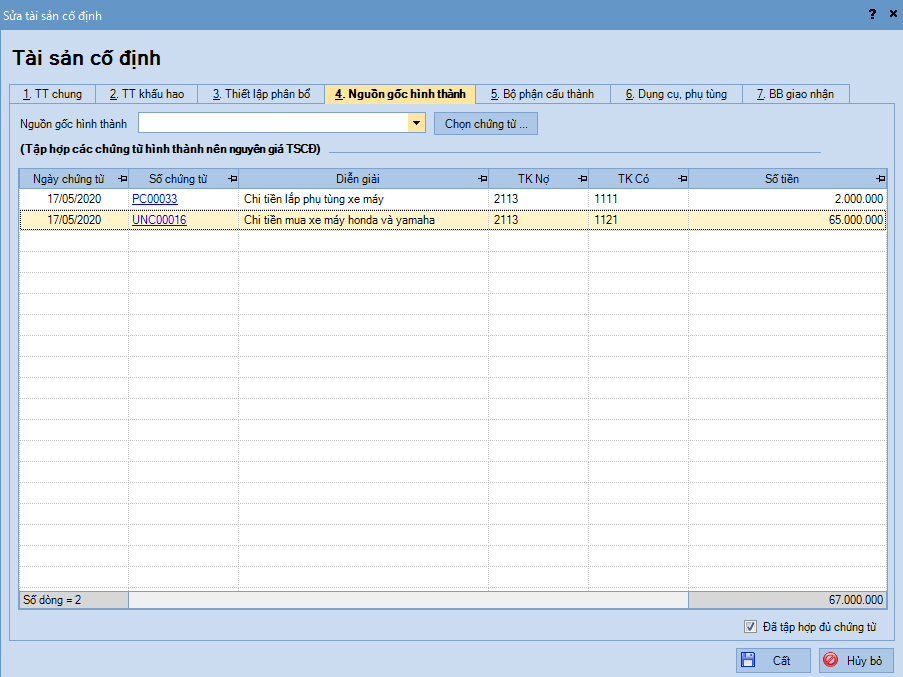Cancel with the Hủy bỏ button
903x677 pixels.
point(856,660)
